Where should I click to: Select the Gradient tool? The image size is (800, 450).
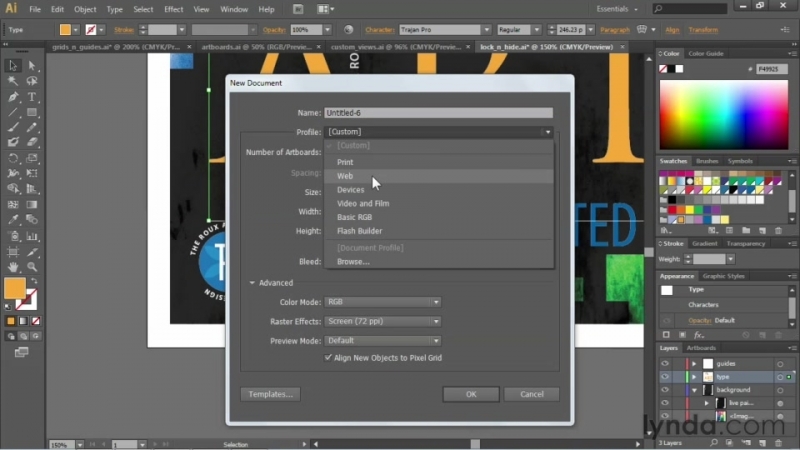click(x=32, y=205)
